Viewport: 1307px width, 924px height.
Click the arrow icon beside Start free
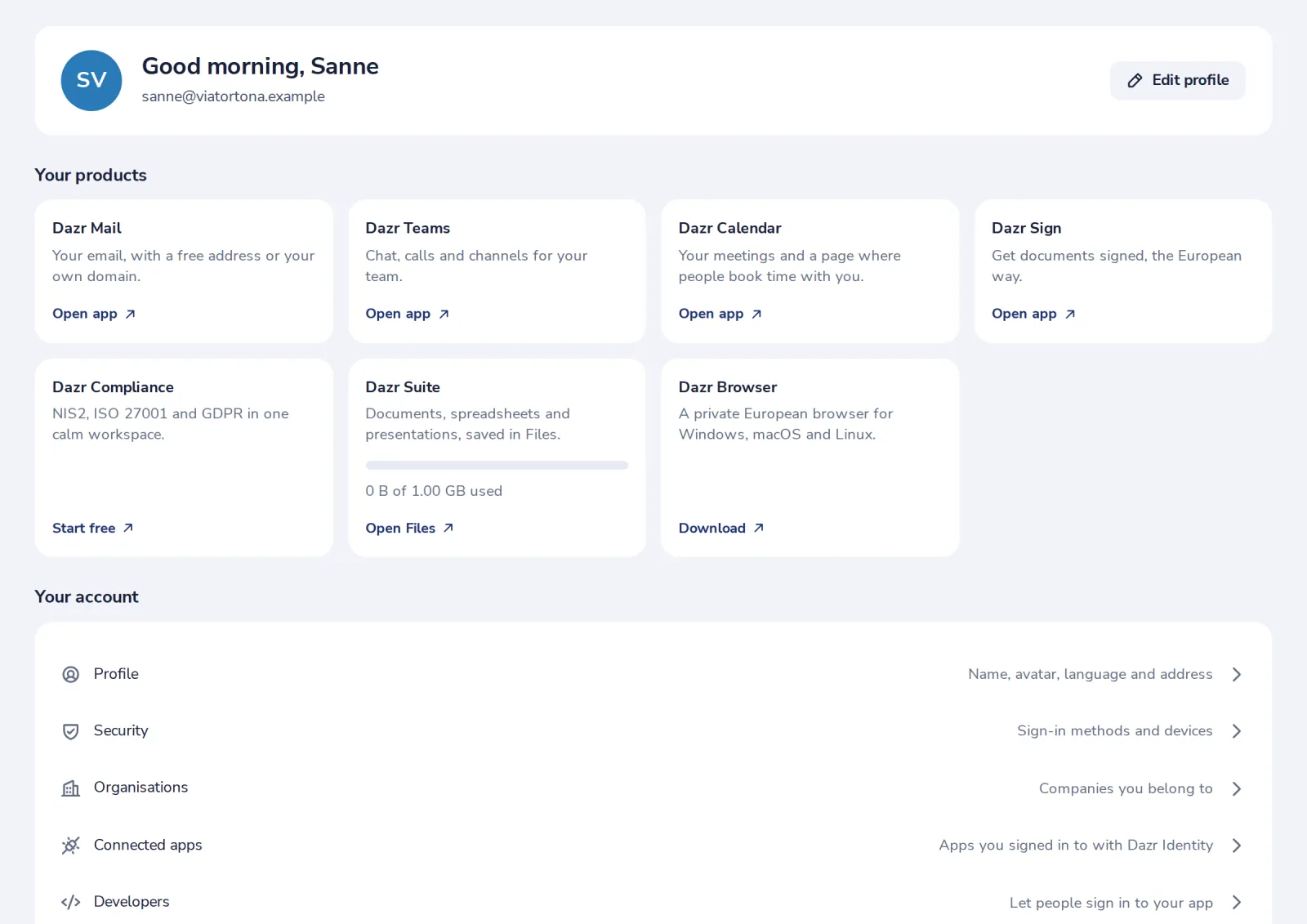[128, 528]
